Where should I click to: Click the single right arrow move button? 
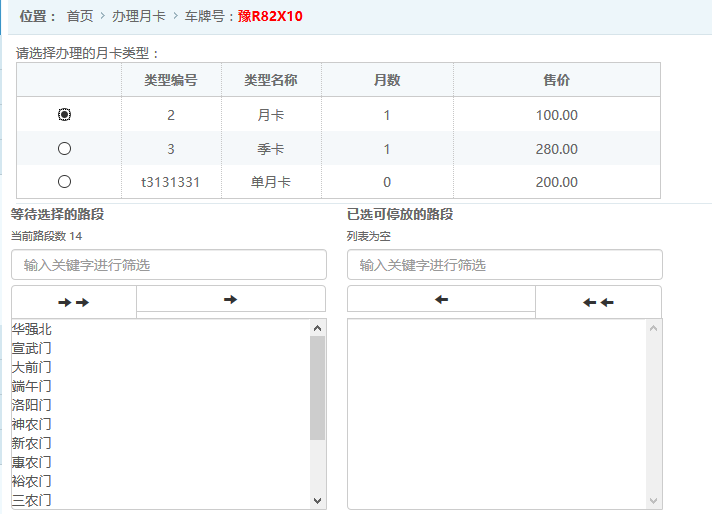230,299
